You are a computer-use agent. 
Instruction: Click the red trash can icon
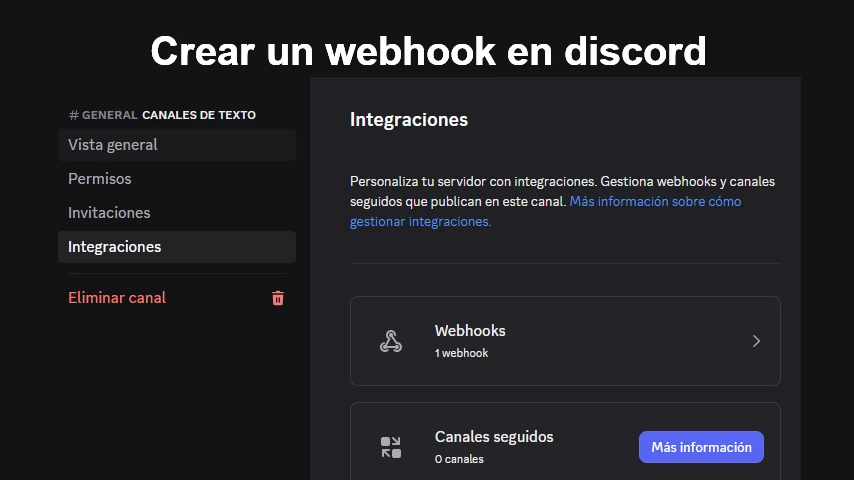tap(278, 298)
